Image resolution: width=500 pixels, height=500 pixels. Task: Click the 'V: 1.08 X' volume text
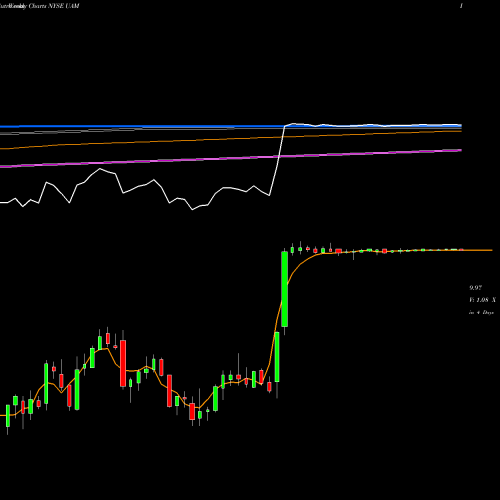(x=482, y=300)
